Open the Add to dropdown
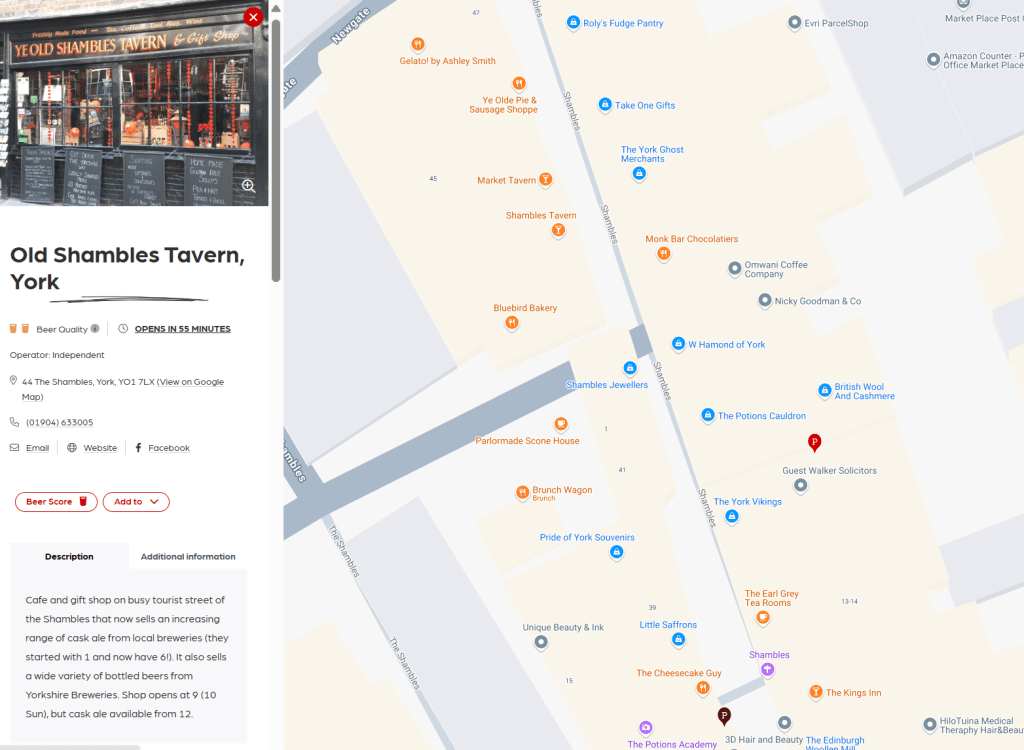1024x750 pixels. pyautogui.click(x=136, y=502)
